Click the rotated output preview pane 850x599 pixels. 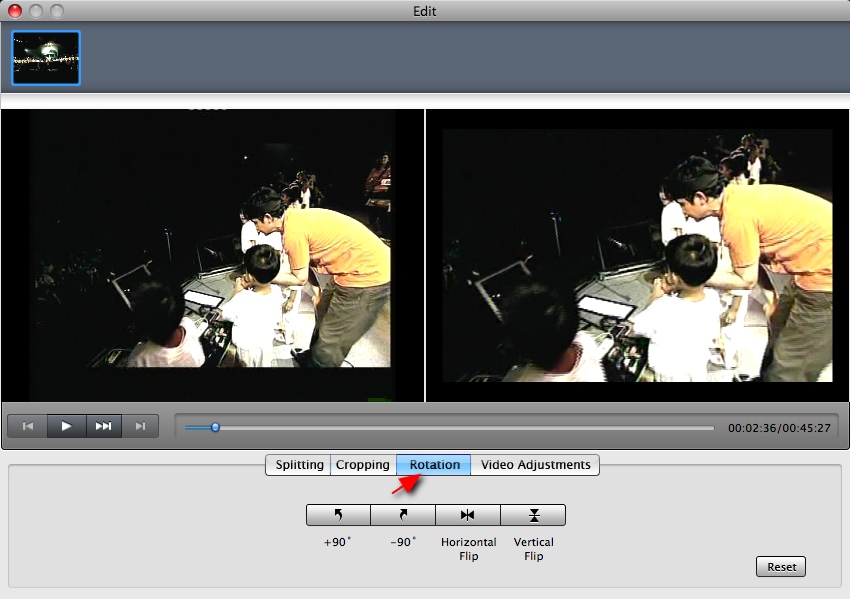click(638, 255)
